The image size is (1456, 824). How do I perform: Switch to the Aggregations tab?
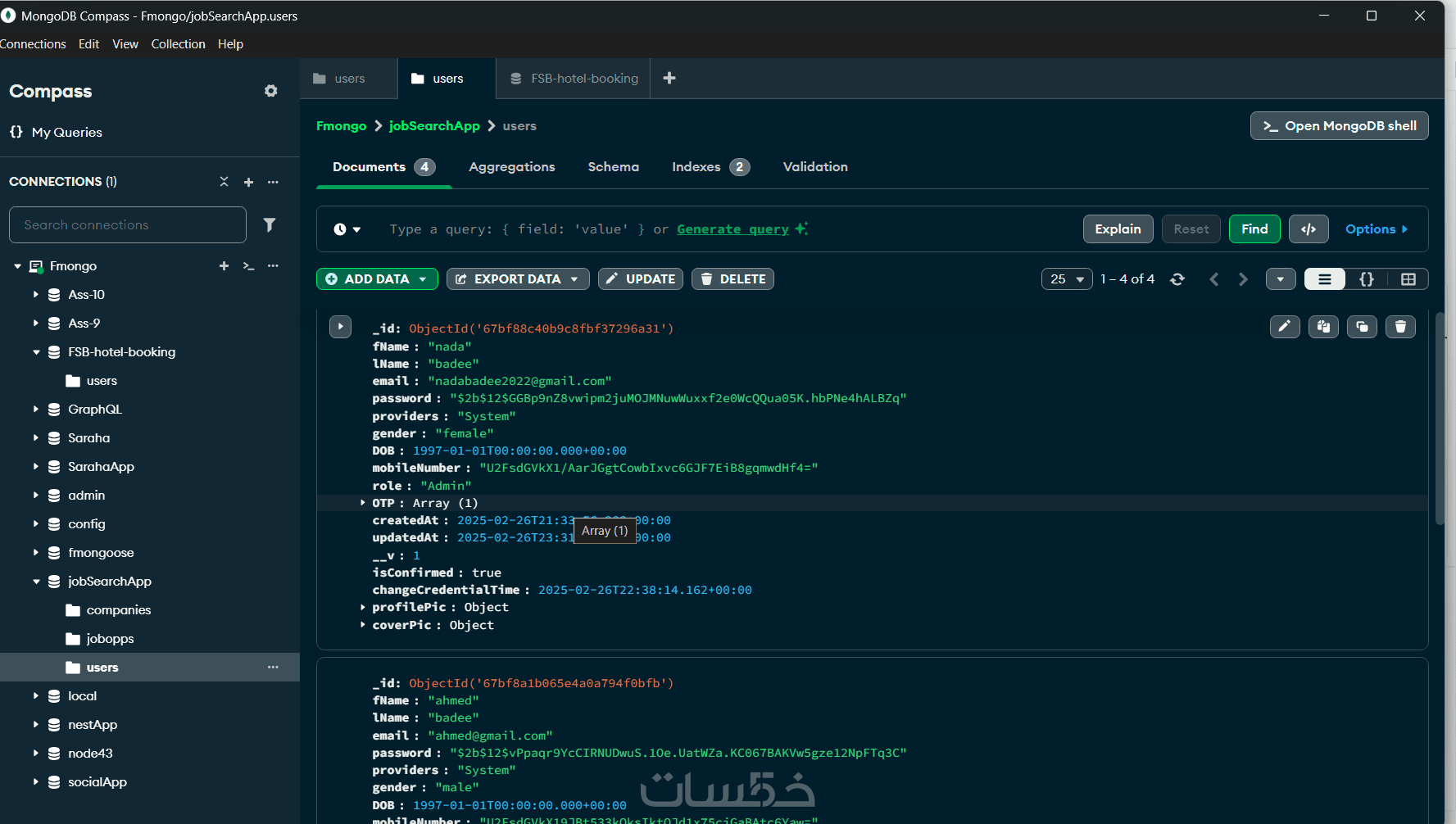pos(512,167)
